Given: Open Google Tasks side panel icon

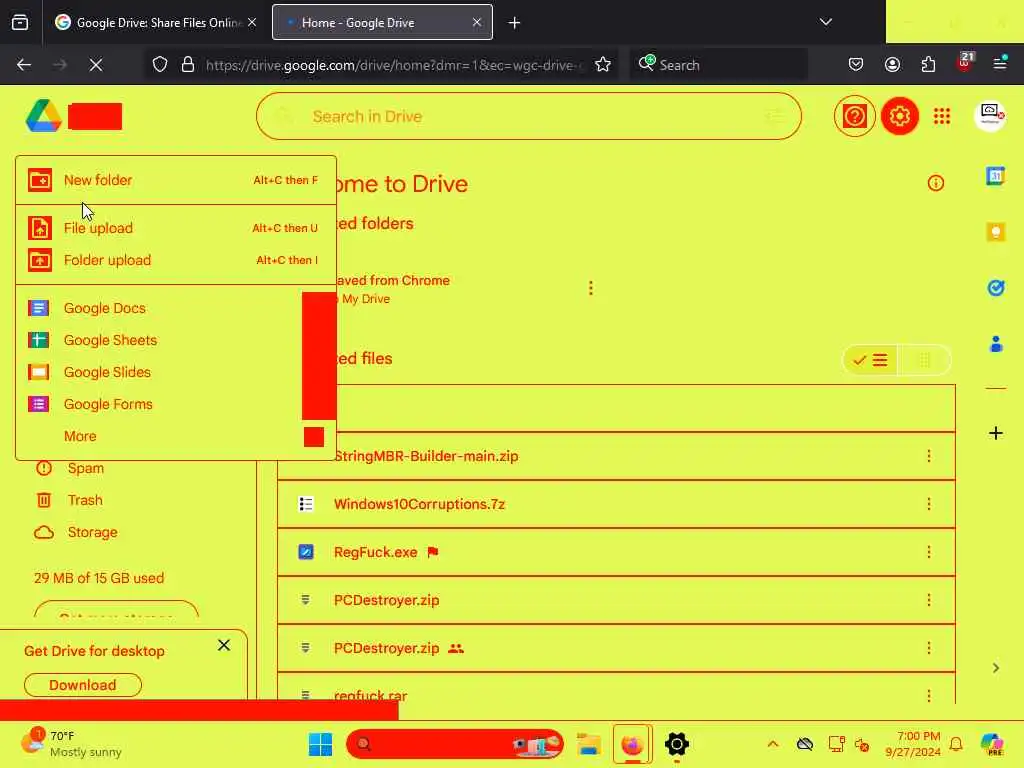Looking at the screenshot, I should click(995, 288).
